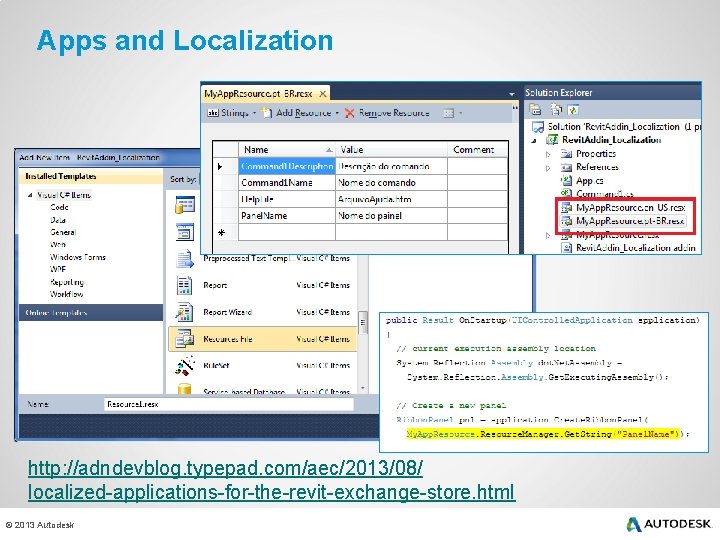Select MyAppResource.en-US.resx file
The image size is (720, 540).
(630, 208)
